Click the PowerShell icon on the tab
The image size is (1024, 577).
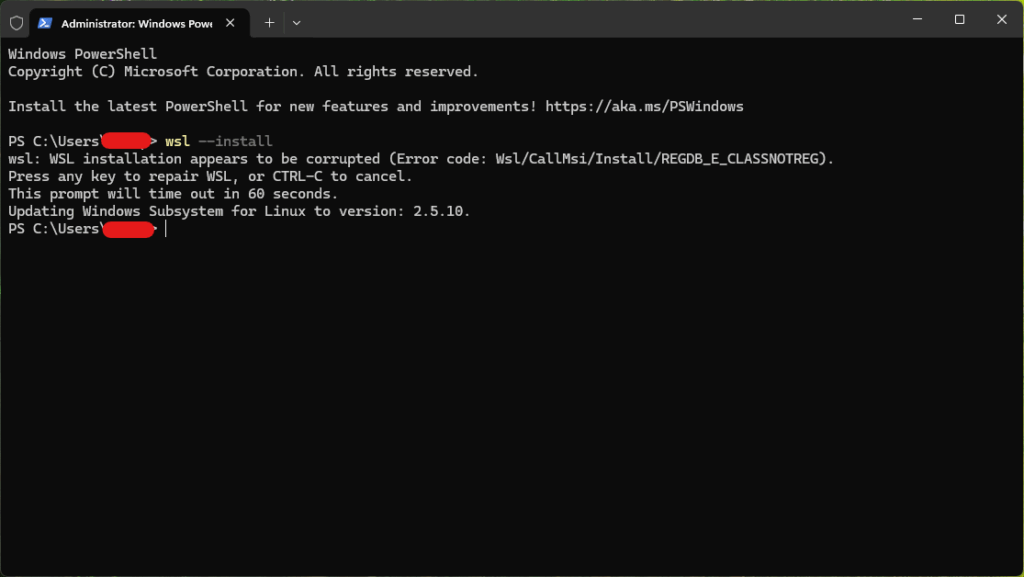tap(44, 23)
